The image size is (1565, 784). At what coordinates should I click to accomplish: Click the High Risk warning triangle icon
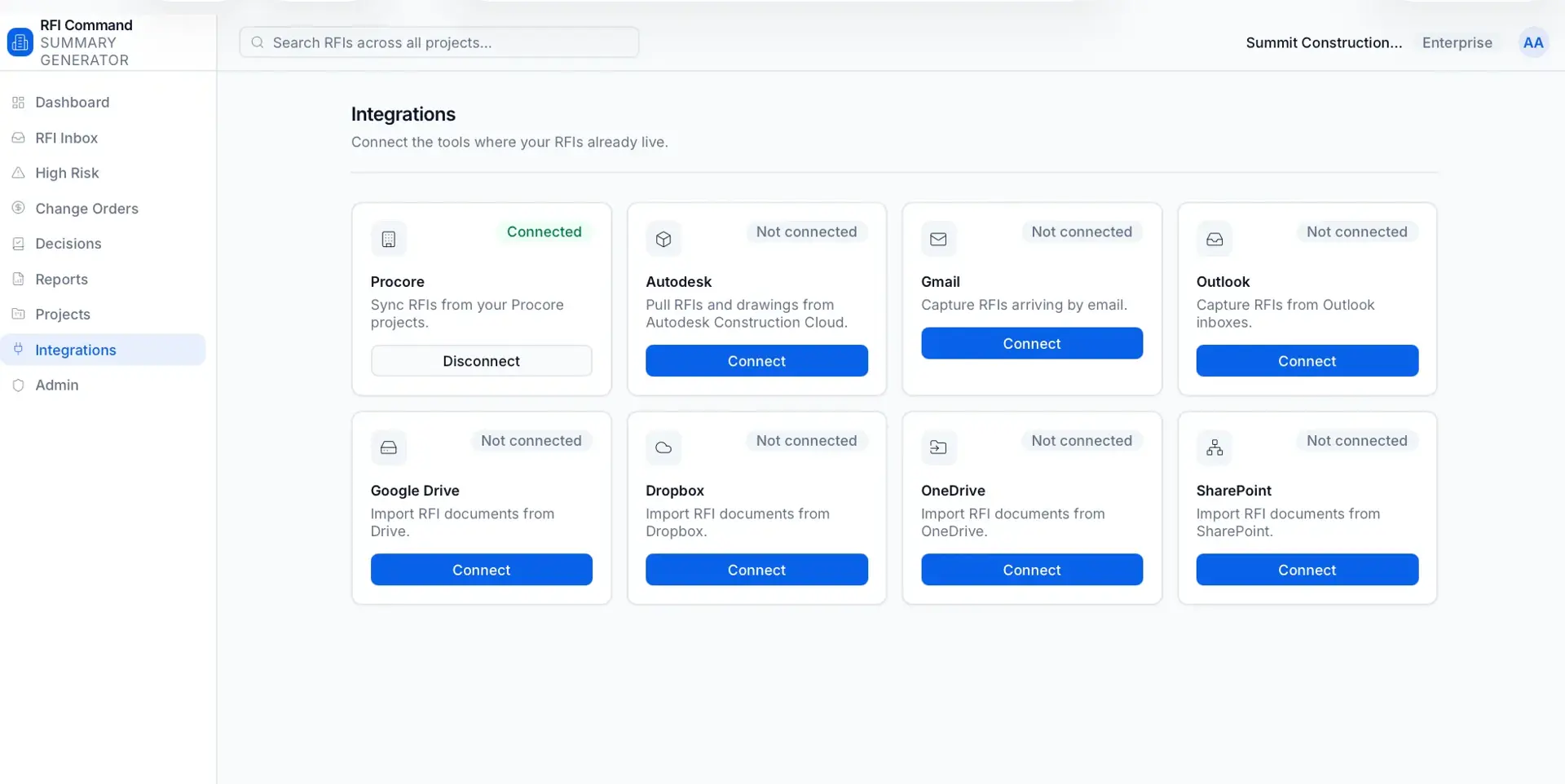click(x=18, y=173)
